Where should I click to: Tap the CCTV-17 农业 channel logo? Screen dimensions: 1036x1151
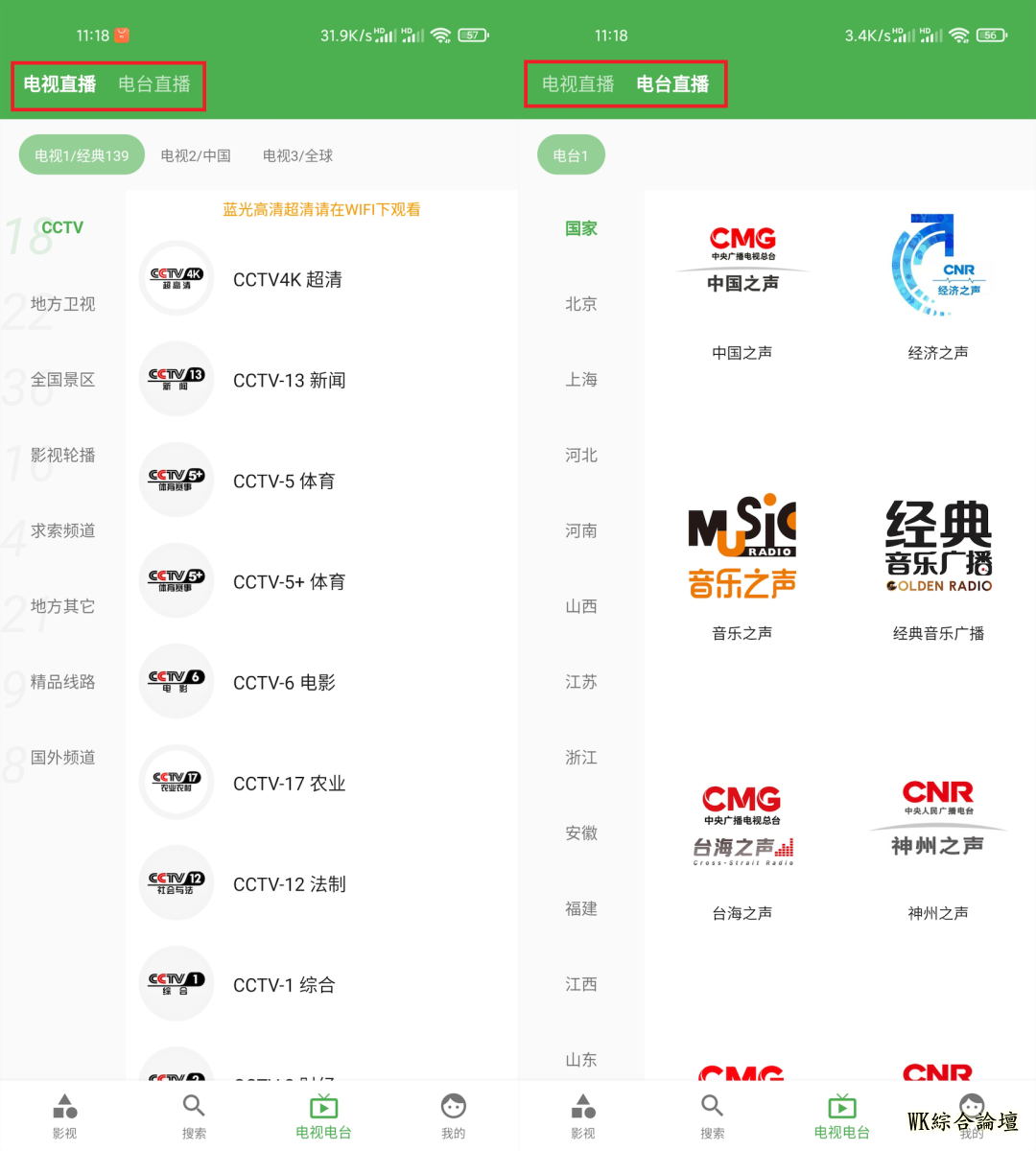[177, 783]
